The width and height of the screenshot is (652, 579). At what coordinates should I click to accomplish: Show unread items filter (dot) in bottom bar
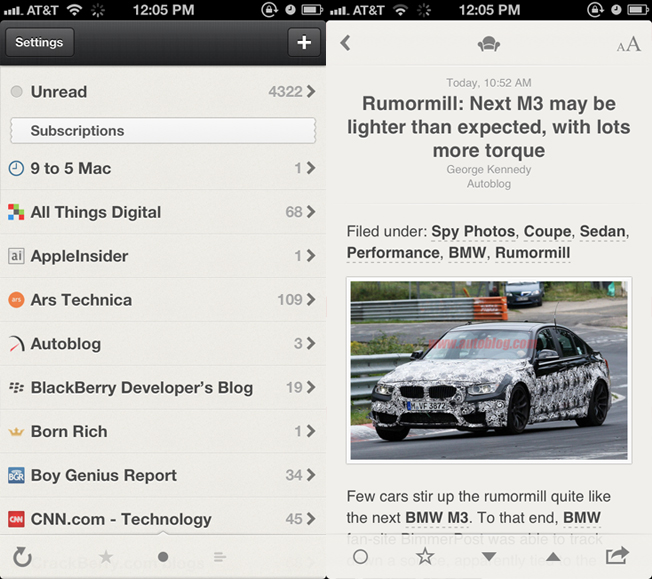pos(163,557)
